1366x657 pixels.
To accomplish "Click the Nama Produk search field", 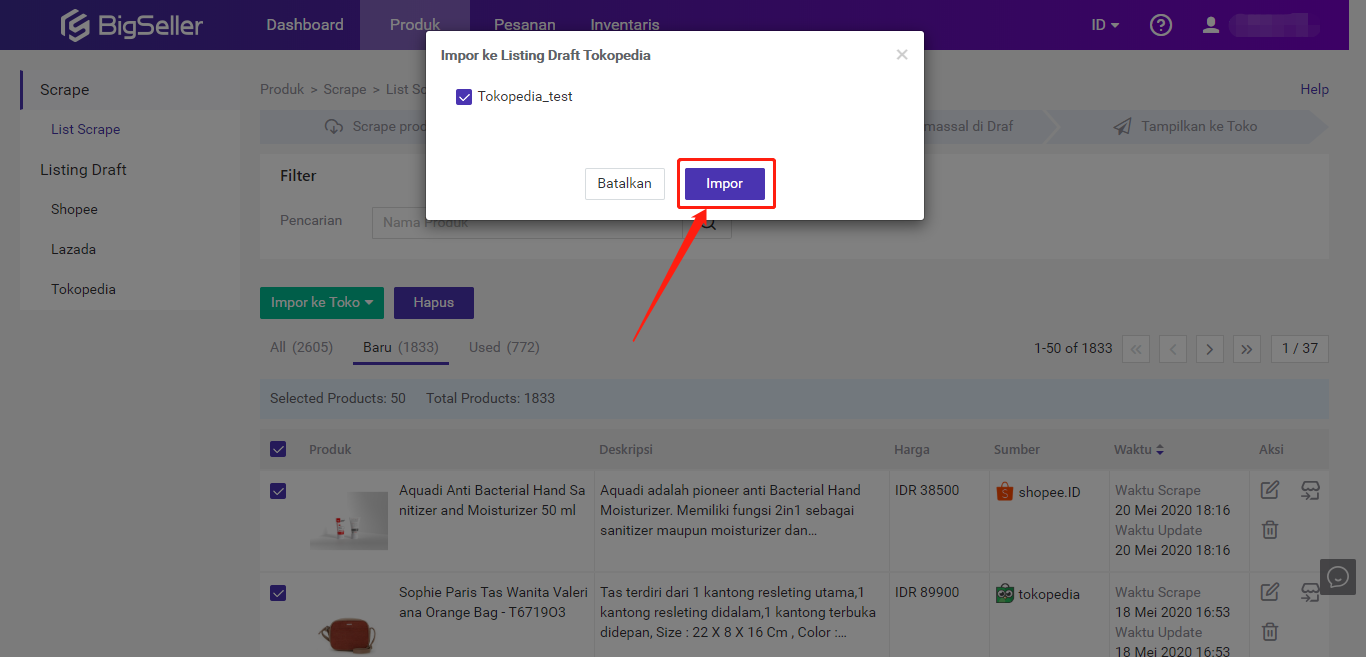I will (x=528, y=222).
